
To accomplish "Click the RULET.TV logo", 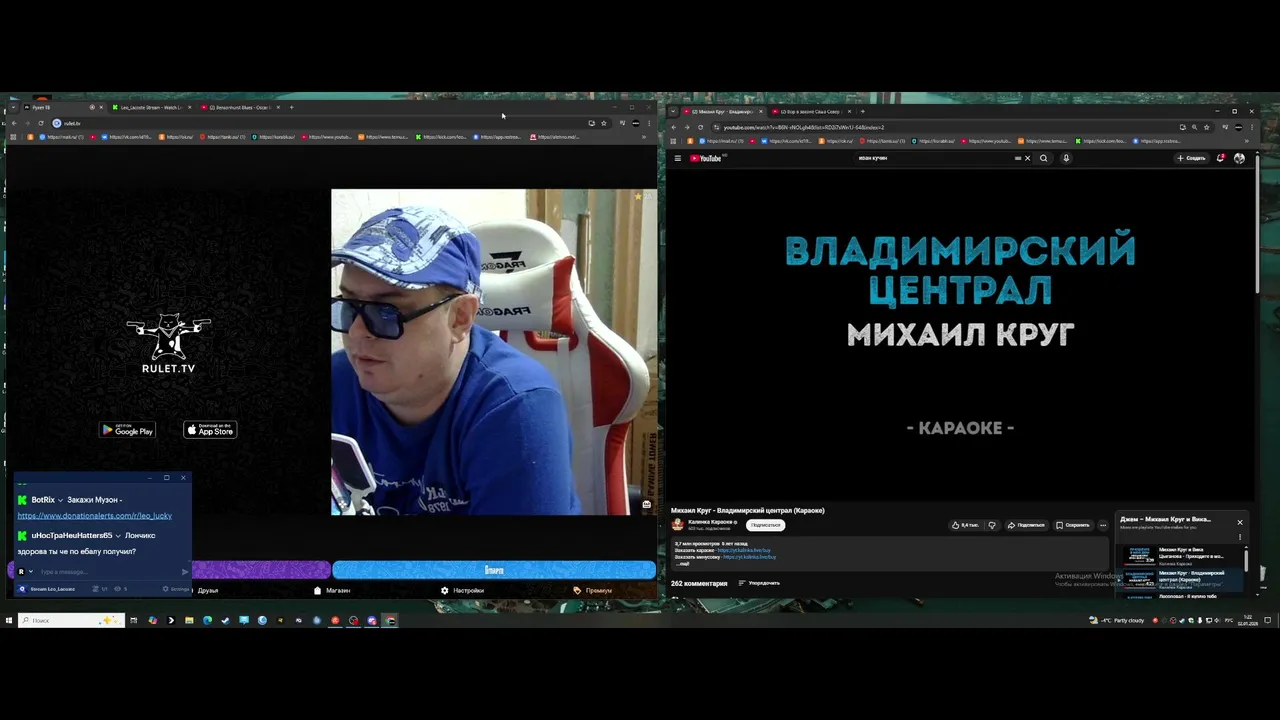I will tap(168, 344).
